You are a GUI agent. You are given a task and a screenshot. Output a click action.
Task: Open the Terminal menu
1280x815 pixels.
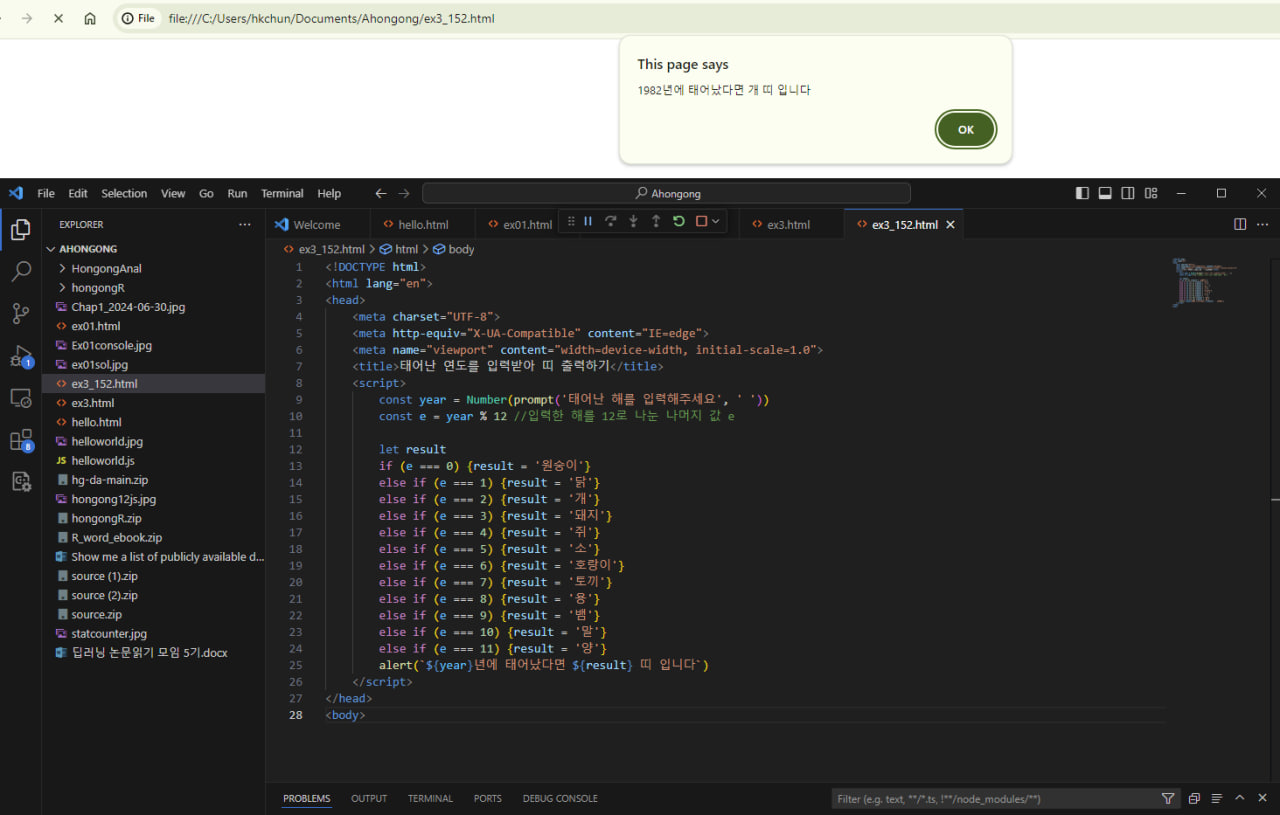282,193
